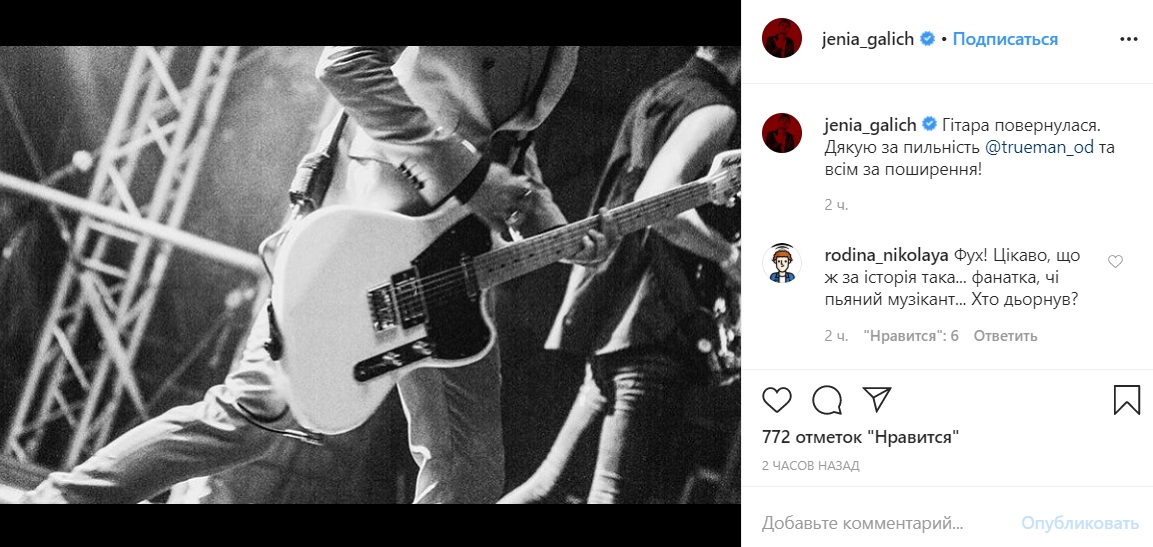Open jenia_galich avatar beside caption

pyautogui.click(x=782, y=133)
